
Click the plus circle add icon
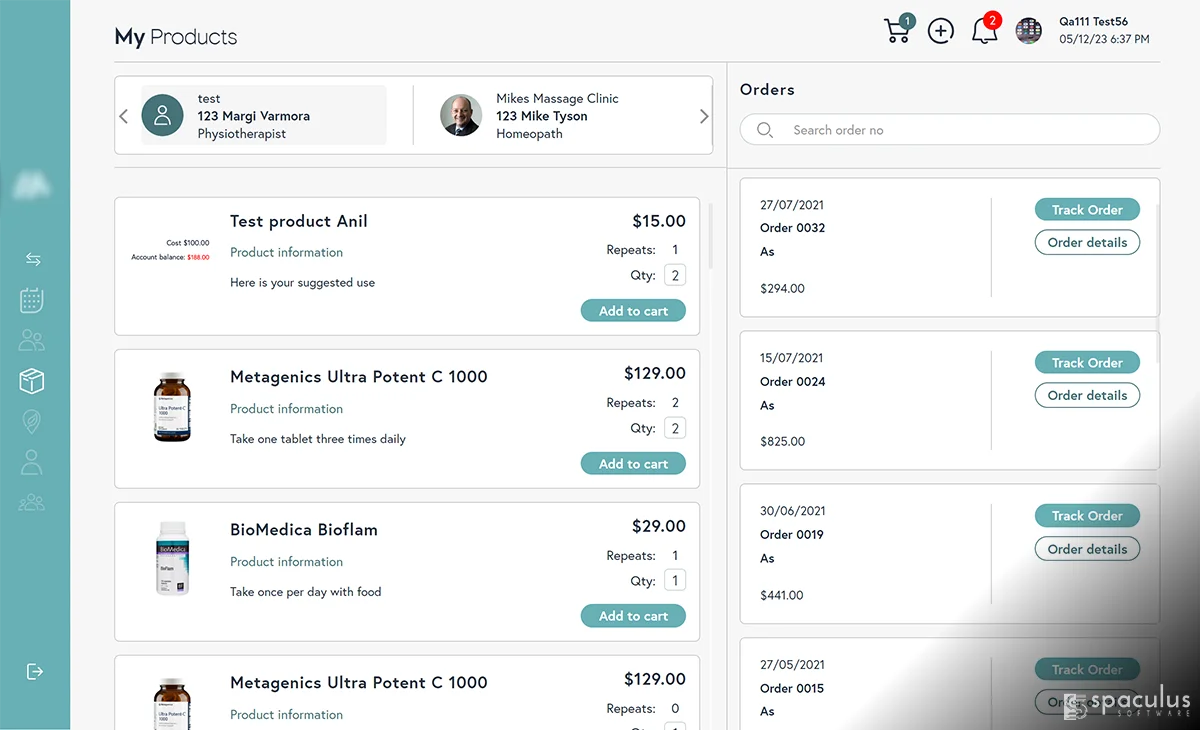[x=941, y=31]
